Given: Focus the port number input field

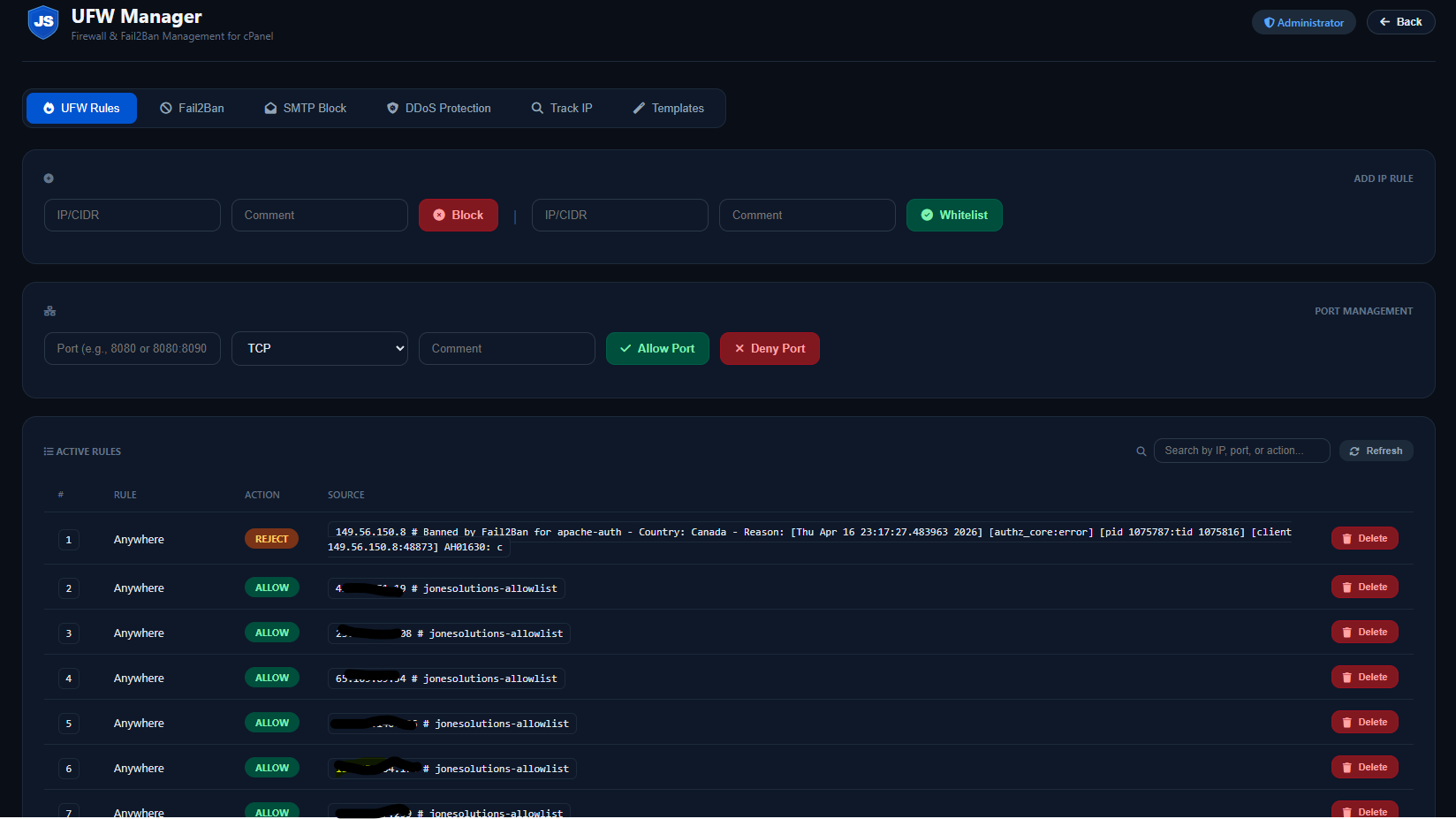Looking at the screenshot, I should [x=133, y=348].
